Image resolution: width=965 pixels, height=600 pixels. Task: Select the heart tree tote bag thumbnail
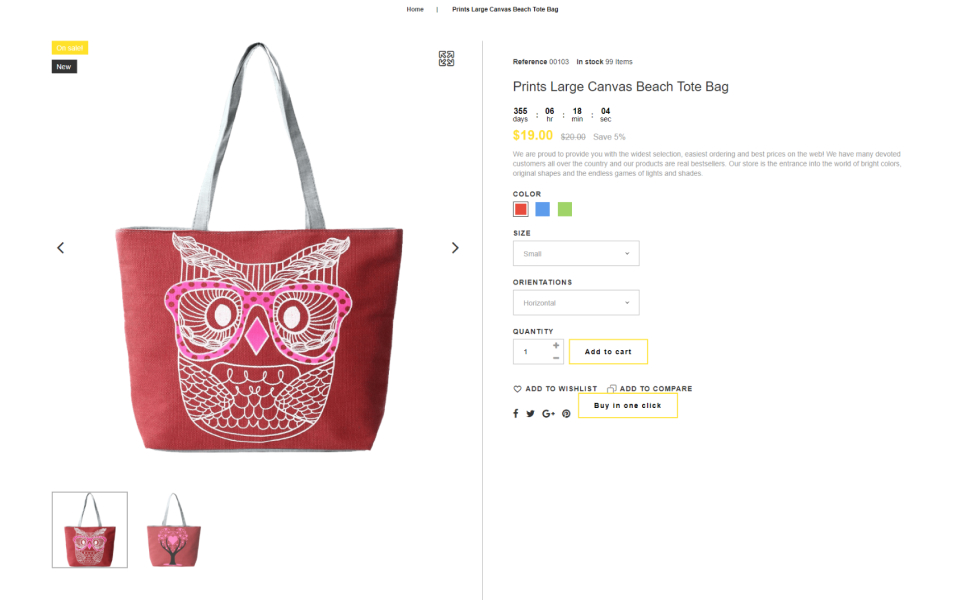(x=174, y=530)
